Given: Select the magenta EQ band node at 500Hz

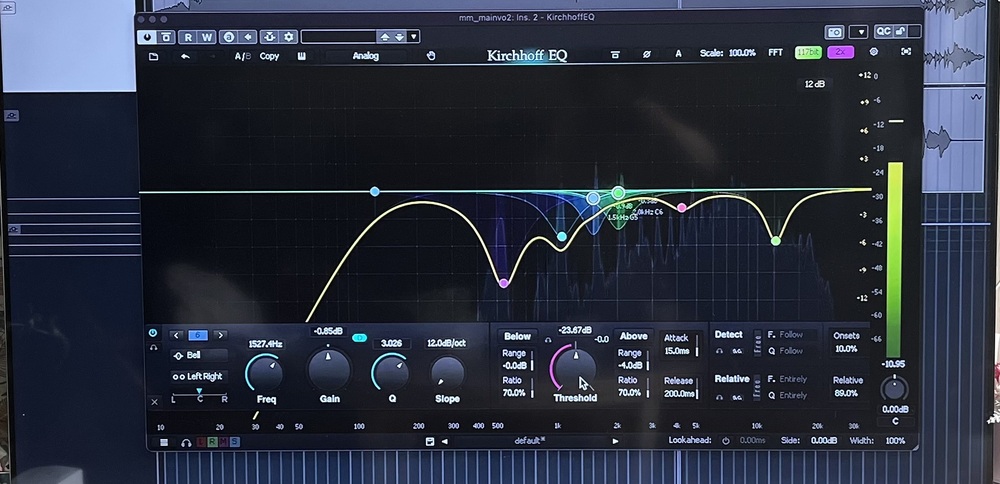Looking at the screenshot, I should pos(504,283).
